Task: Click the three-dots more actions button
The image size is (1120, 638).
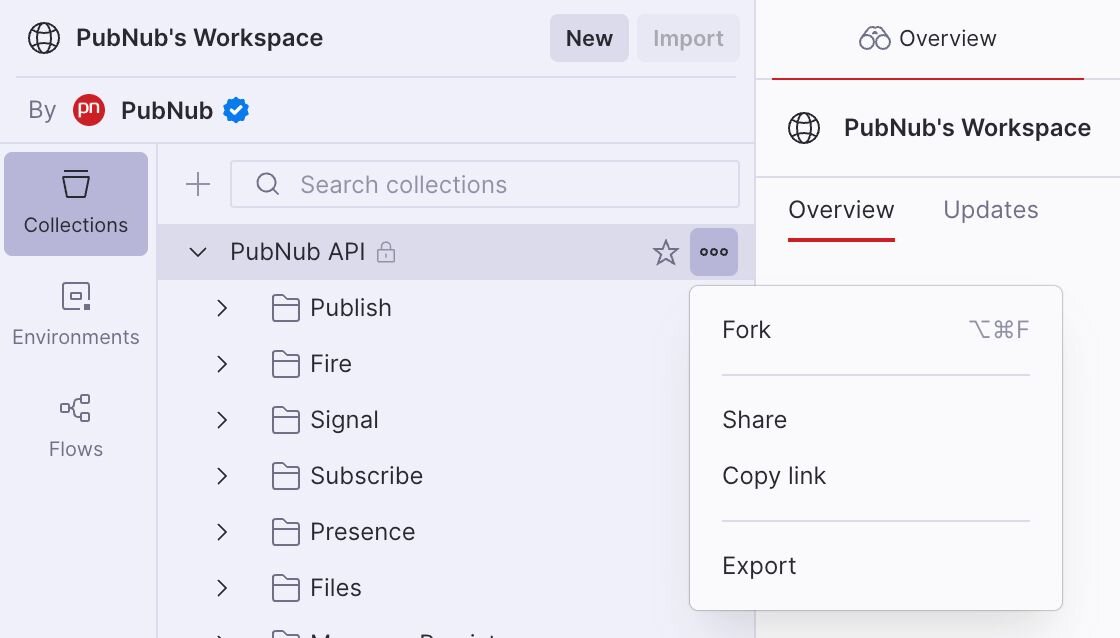Action: pyautogui.click(x=714, y=252)
